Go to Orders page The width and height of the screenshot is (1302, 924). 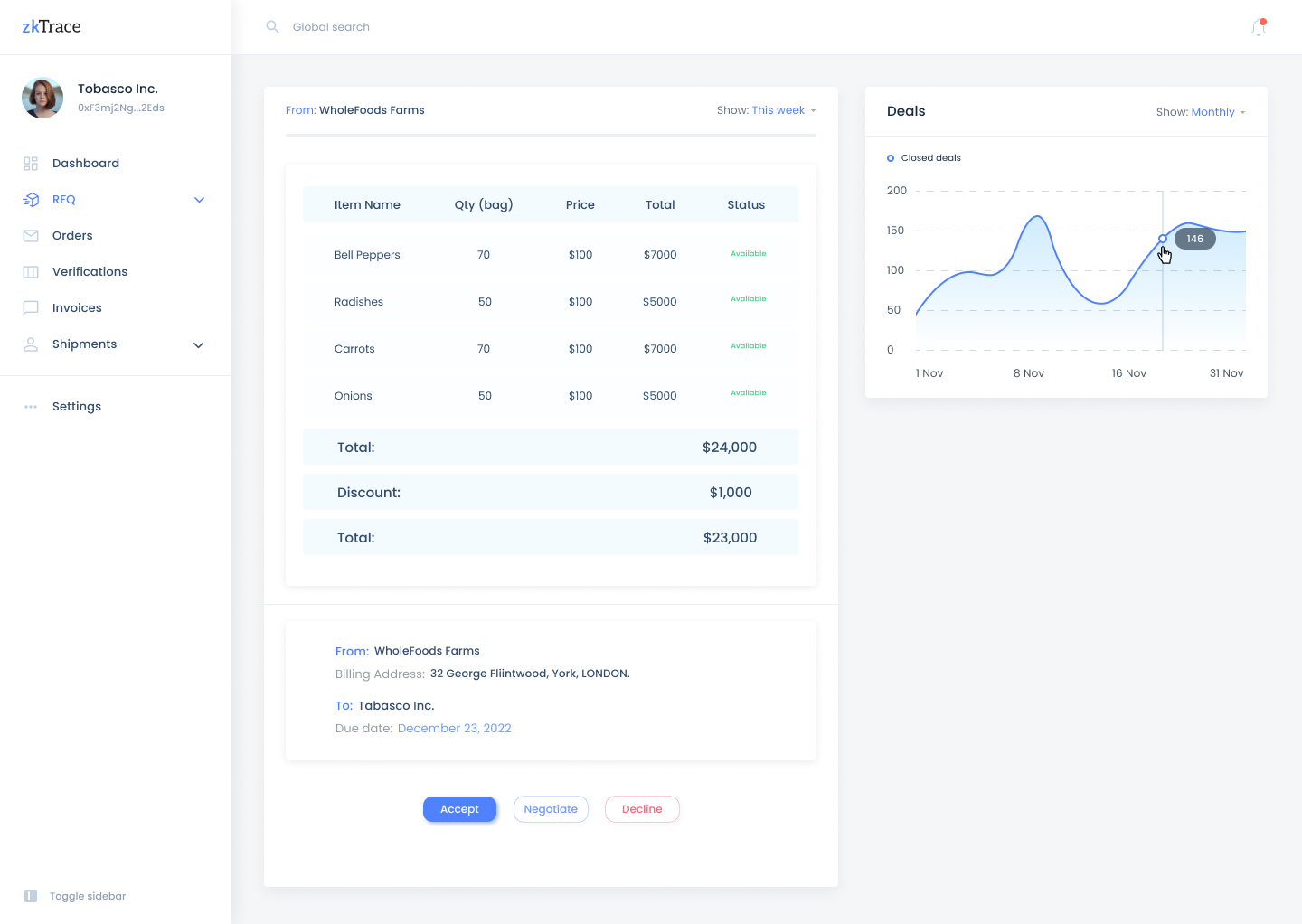[x=72, y=236]
